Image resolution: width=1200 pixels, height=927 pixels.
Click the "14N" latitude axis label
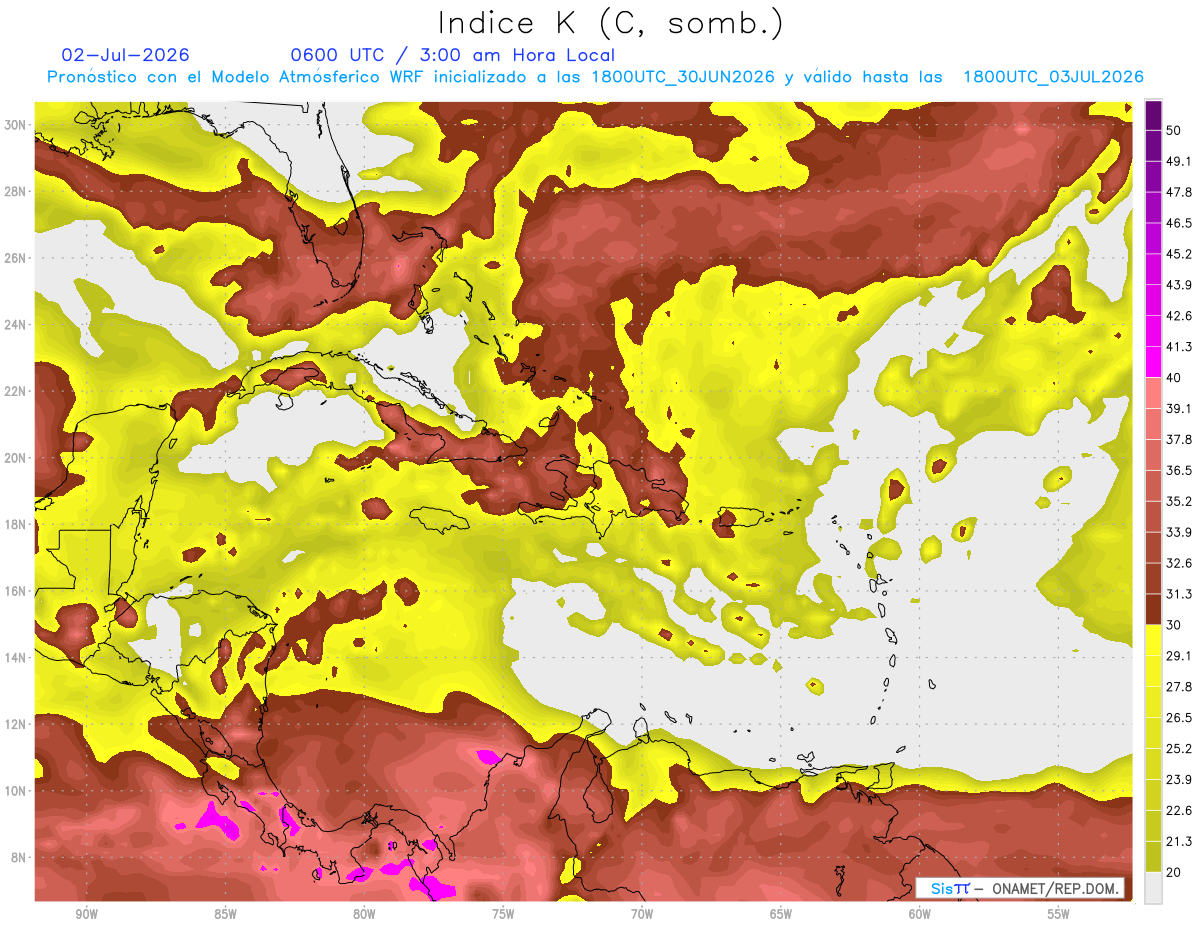(15, 657)
